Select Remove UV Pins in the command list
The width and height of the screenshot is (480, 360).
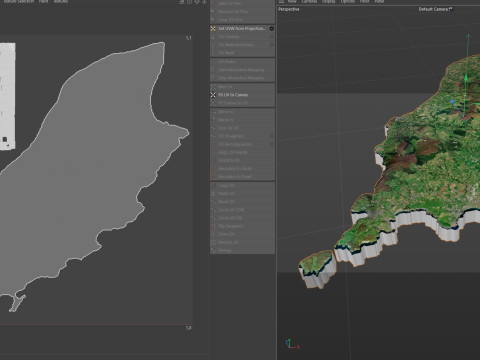242,12
